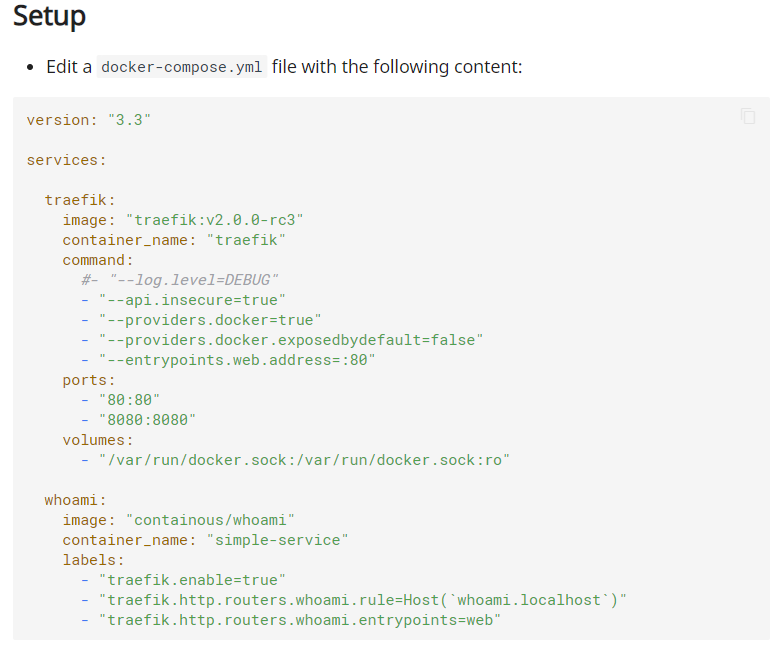Click the whoami: service key

point(76,500)
